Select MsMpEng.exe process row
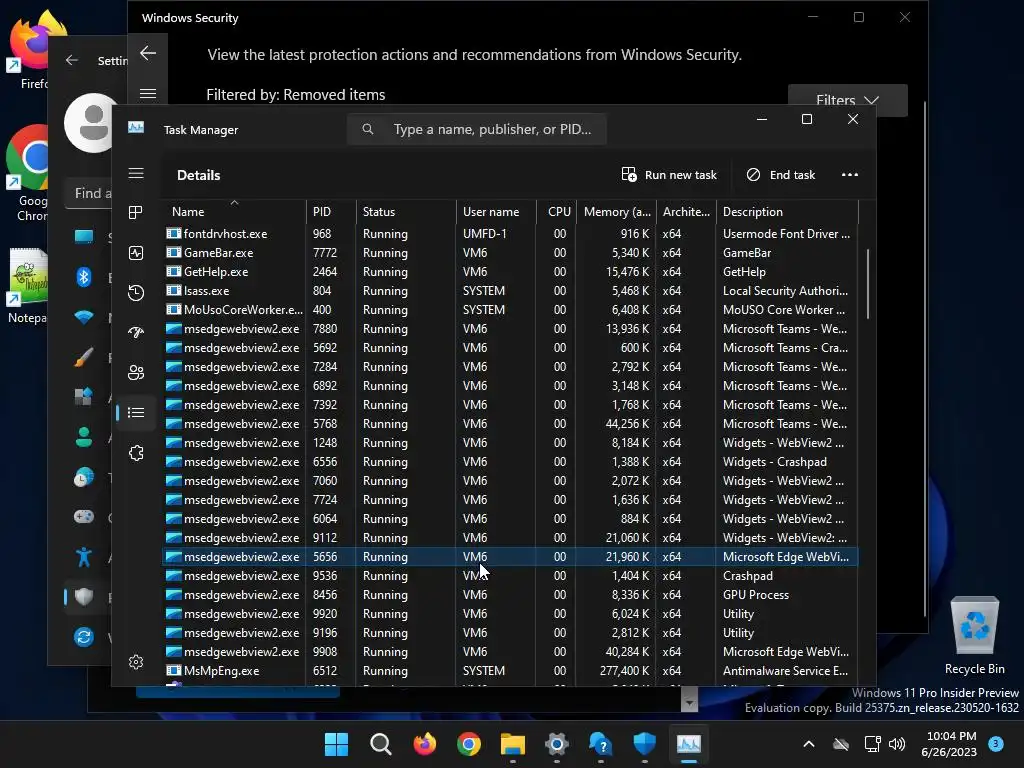Image resolution: width=1024 pixels, height=768 pixels. tap(509, 671)
